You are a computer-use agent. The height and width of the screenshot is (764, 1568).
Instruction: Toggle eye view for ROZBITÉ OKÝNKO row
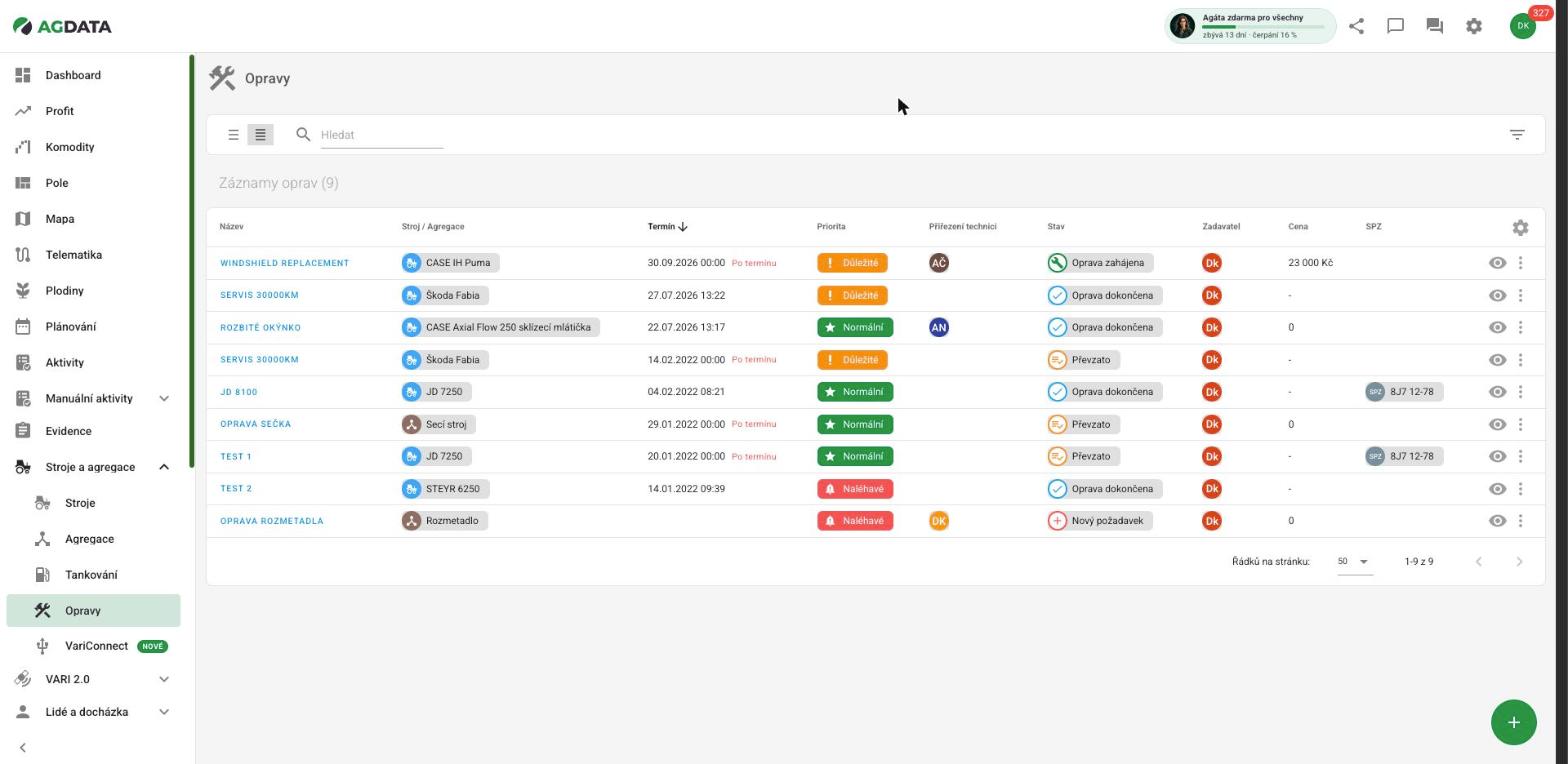tap(1497, 327)
